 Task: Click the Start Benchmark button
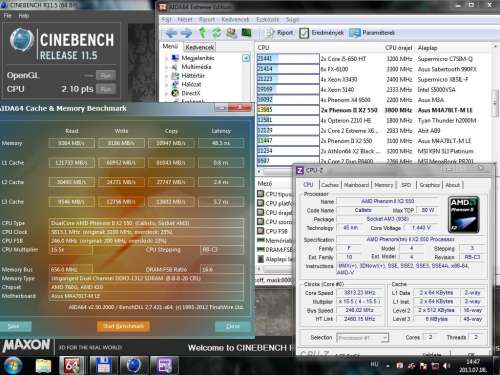123,326
